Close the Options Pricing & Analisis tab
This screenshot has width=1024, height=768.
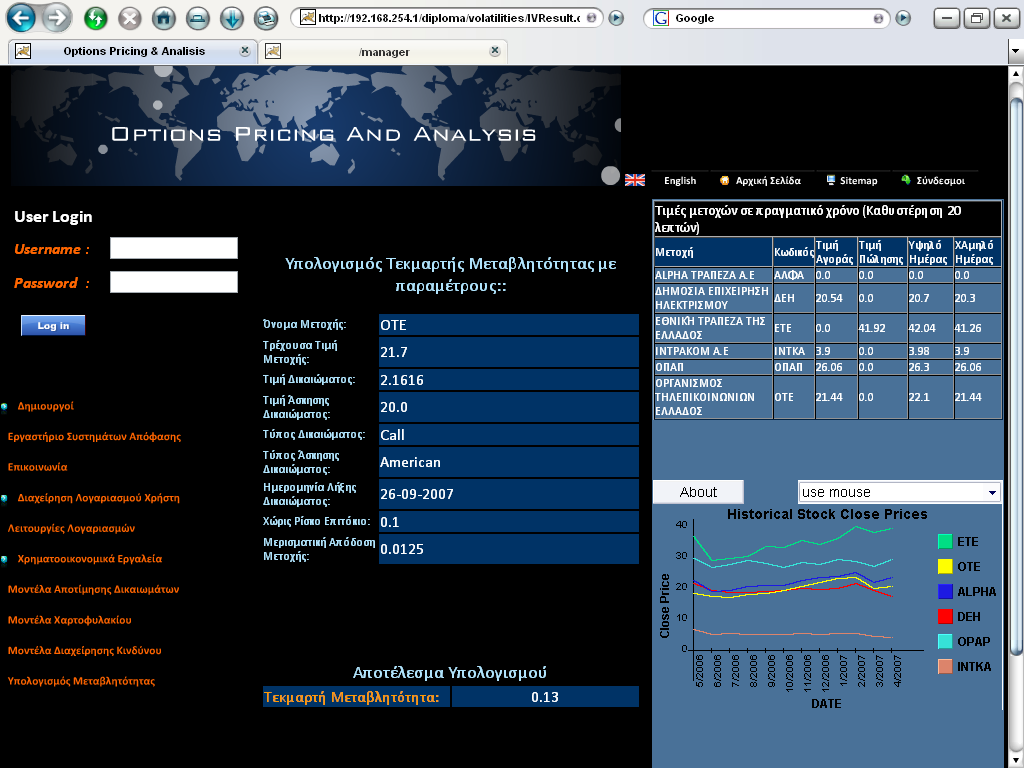coord(245,51)
